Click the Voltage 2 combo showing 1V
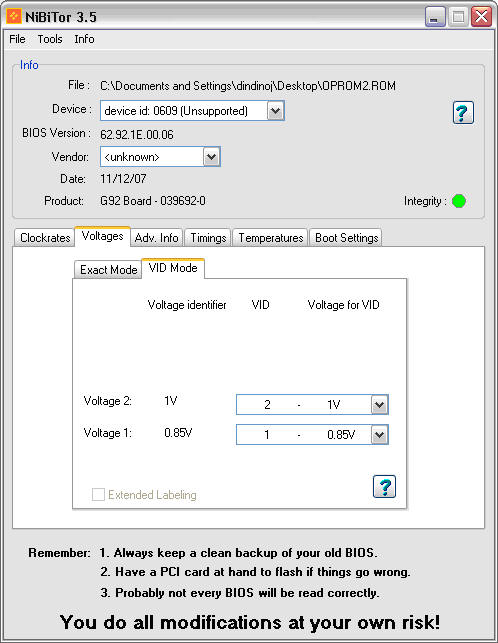 (x=312, y=405)
